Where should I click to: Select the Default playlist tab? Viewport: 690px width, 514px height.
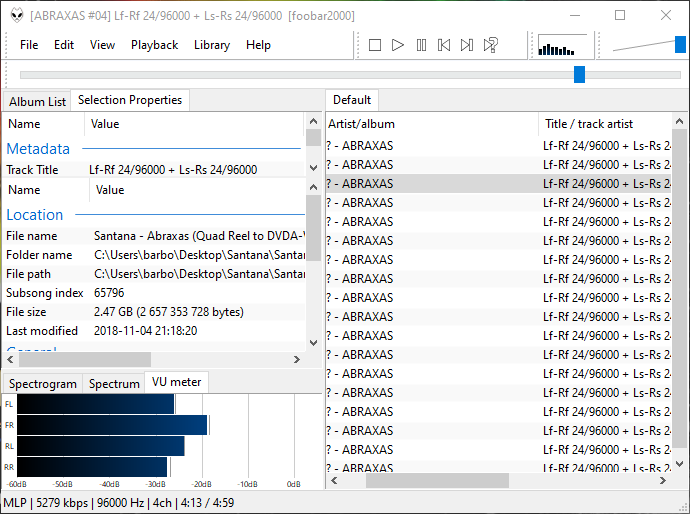click(x=352, y=100)
